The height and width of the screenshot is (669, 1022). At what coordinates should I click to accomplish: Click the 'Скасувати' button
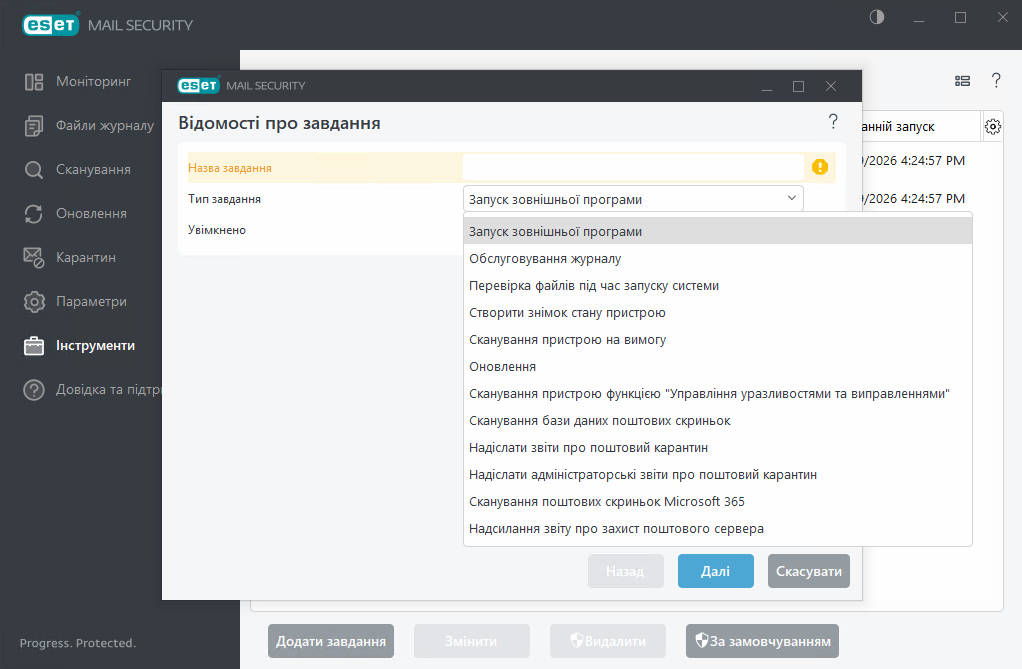point(809,571)
